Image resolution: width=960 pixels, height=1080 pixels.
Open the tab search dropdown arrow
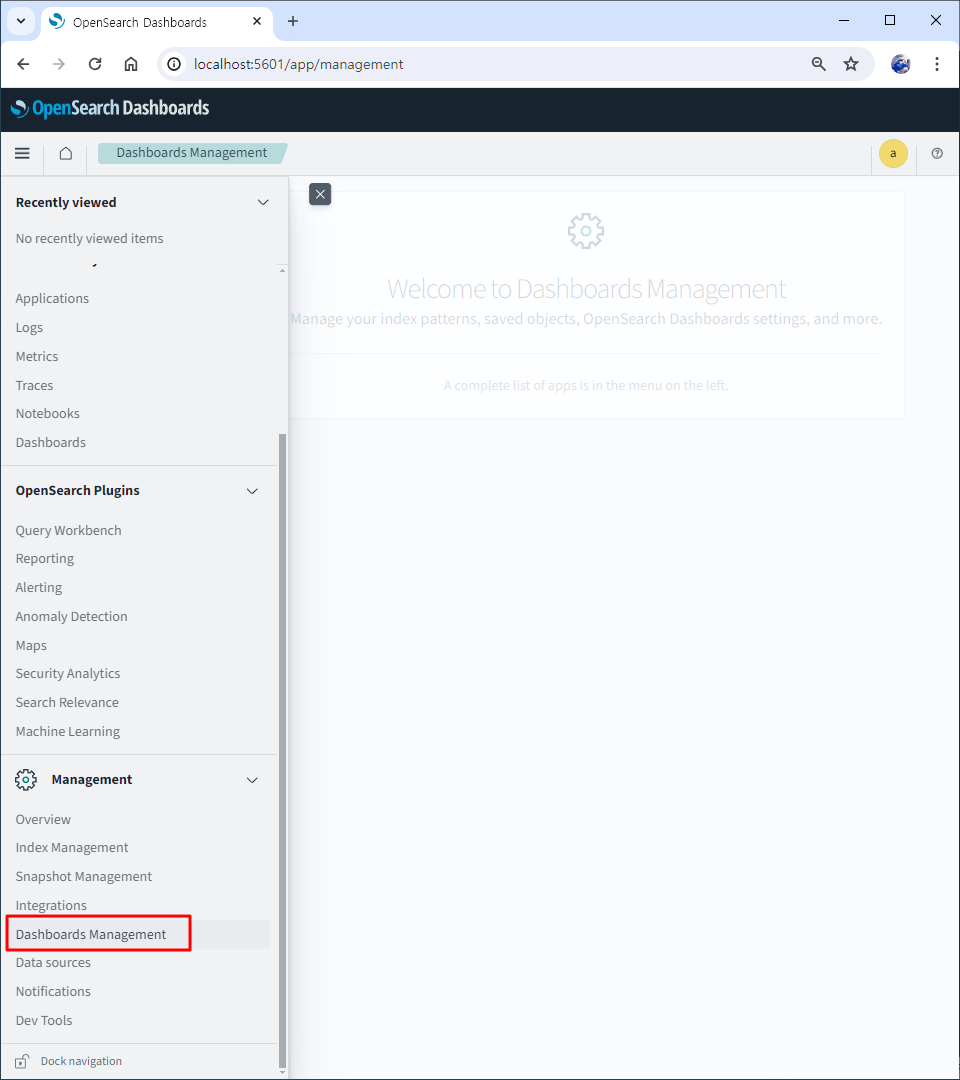21,21
